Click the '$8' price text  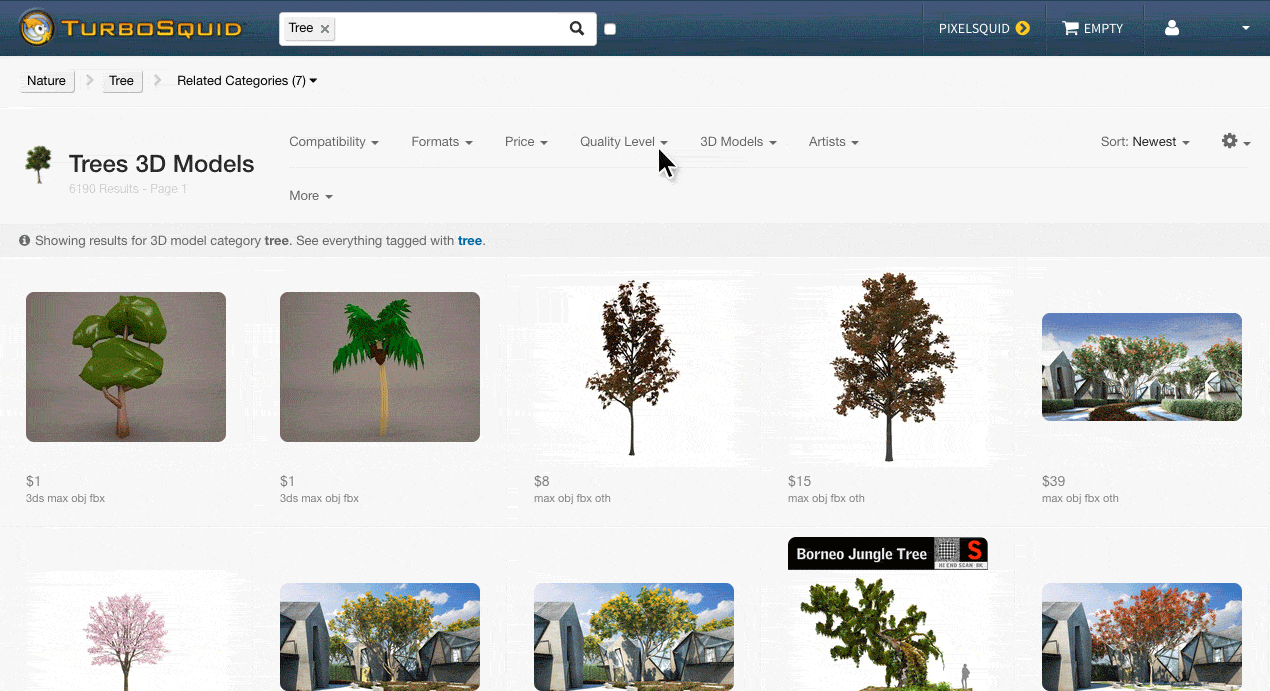pyautogui.click(x=541, y=482)
